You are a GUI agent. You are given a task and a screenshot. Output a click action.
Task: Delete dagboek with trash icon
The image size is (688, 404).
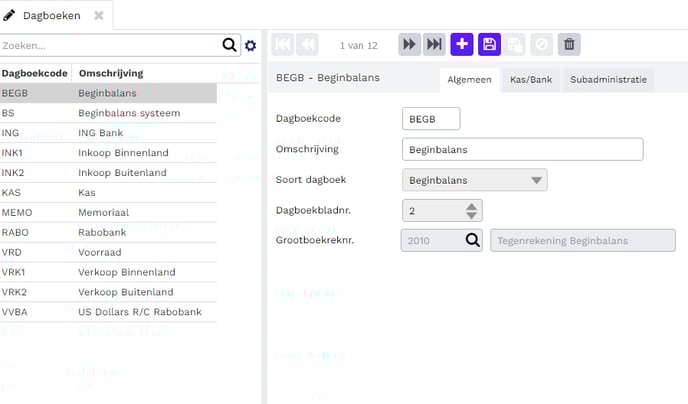[569, 44]
